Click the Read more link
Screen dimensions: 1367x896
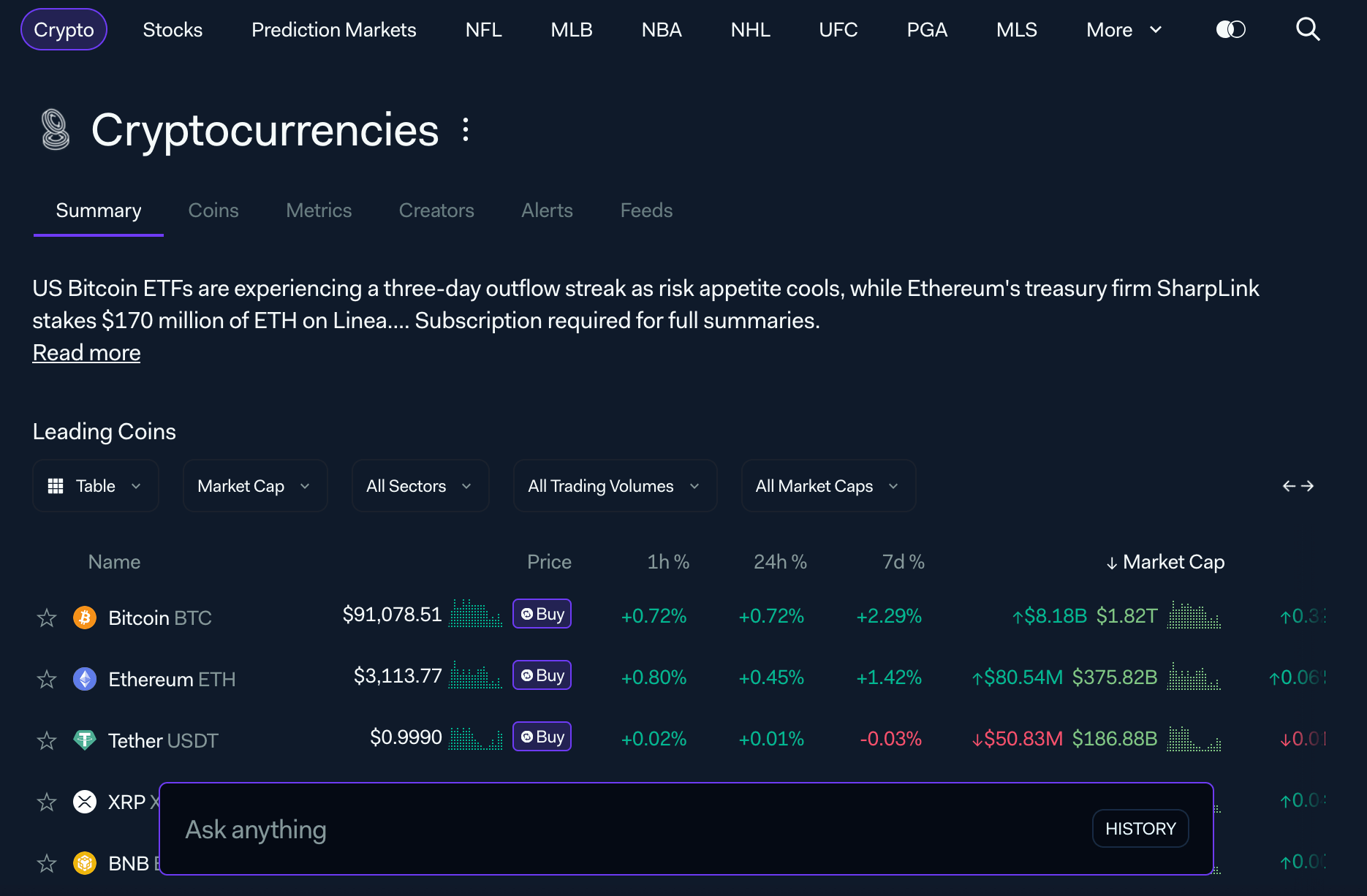point(86,352)
